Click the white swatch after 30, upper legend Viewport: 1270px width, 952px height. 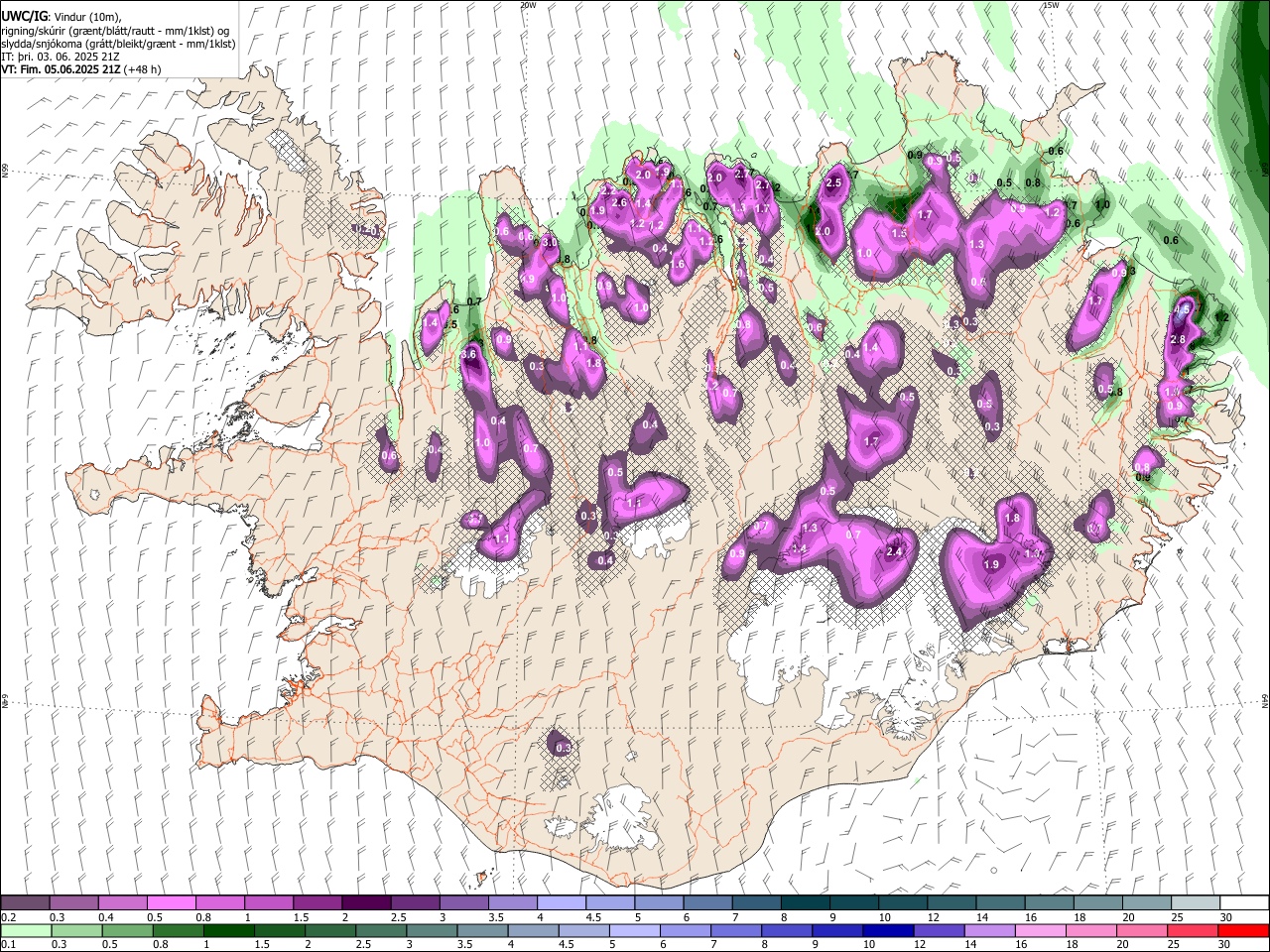click(x=1245, y=902)
